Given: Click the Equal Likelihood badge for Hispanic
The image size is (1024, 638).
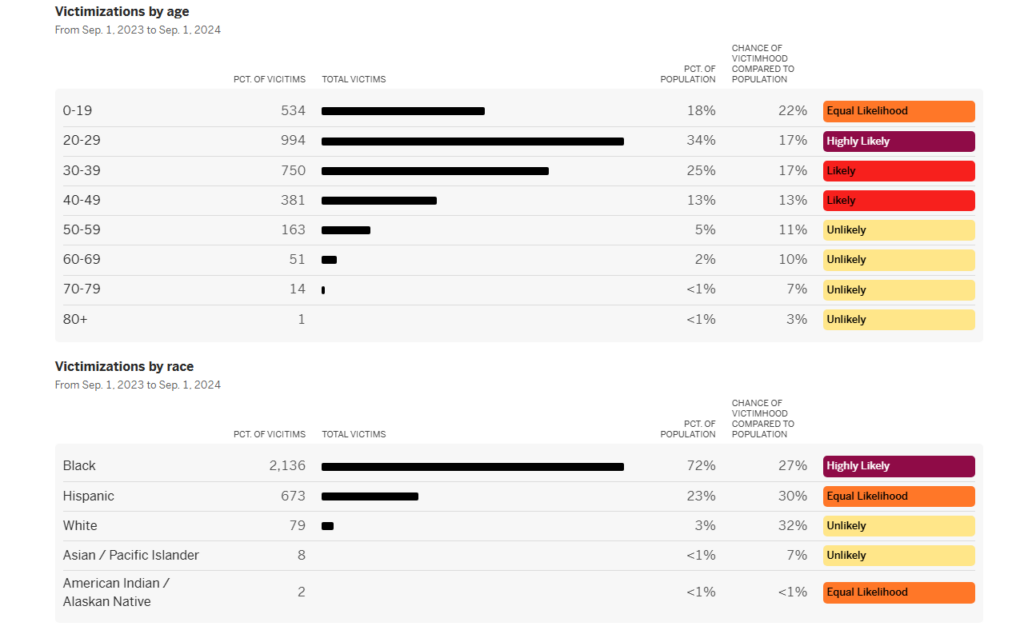Looking at the screenshot, I should 898,496.
